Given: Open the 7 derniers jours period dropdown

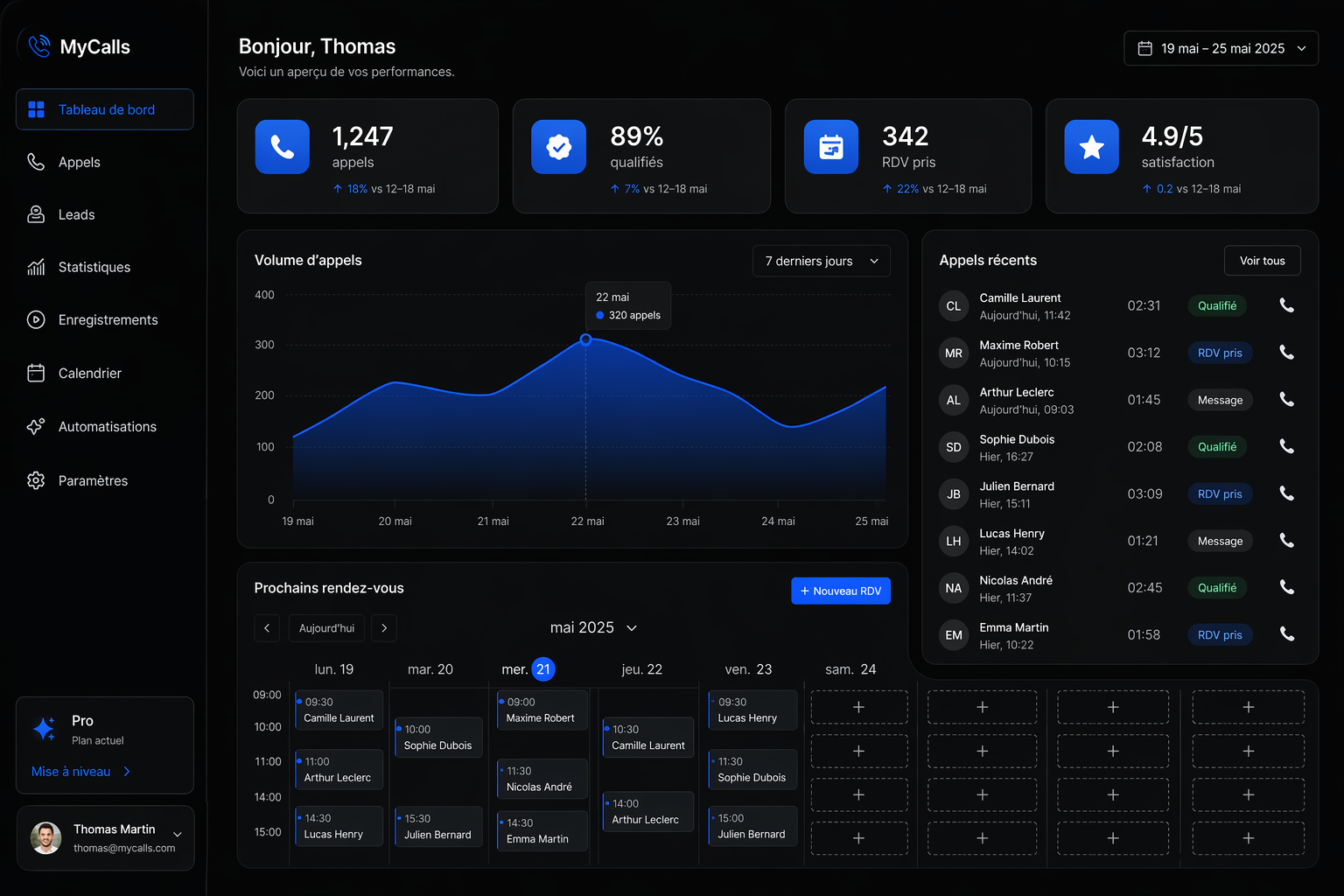Looking at the screenshot, I should pos(822,261).
